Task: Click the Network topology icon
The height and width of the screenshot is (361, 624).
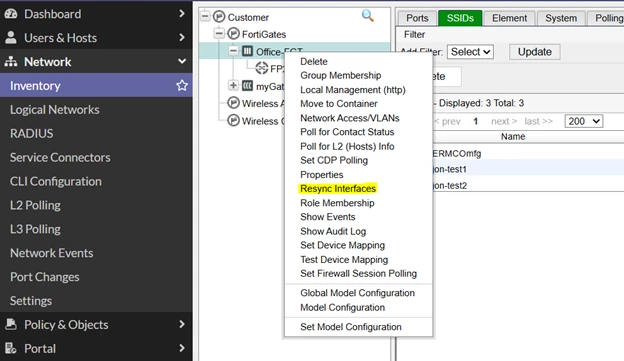Action: click(11, 62)
